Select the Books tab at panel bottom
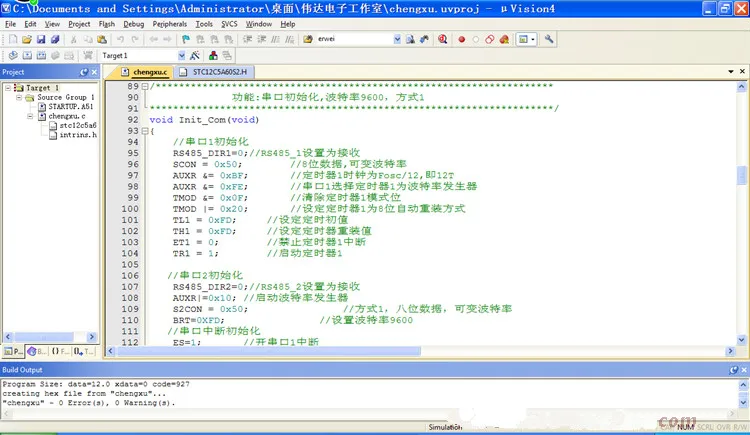The width and height of the screenshot is (750, 435). (37, 351)
